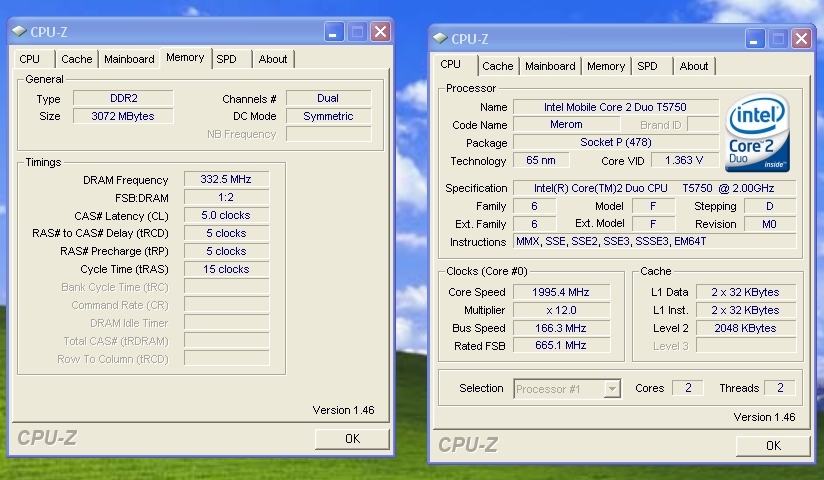
Task: Click OK button in right CPU window
Action: (x=773, y=446)
